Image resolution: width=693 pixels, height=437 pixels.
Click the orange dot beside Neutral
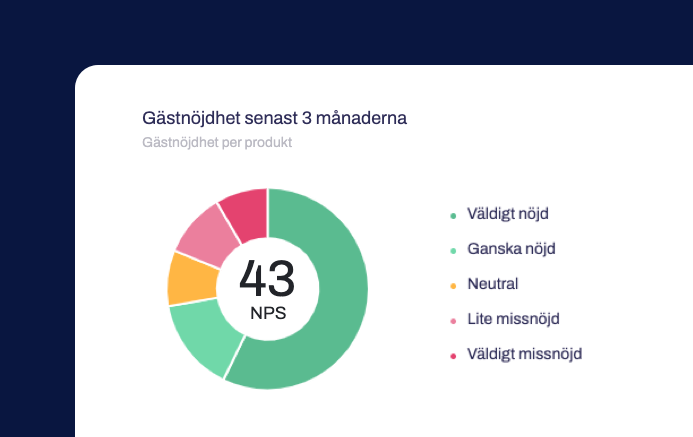click(453, 286)
